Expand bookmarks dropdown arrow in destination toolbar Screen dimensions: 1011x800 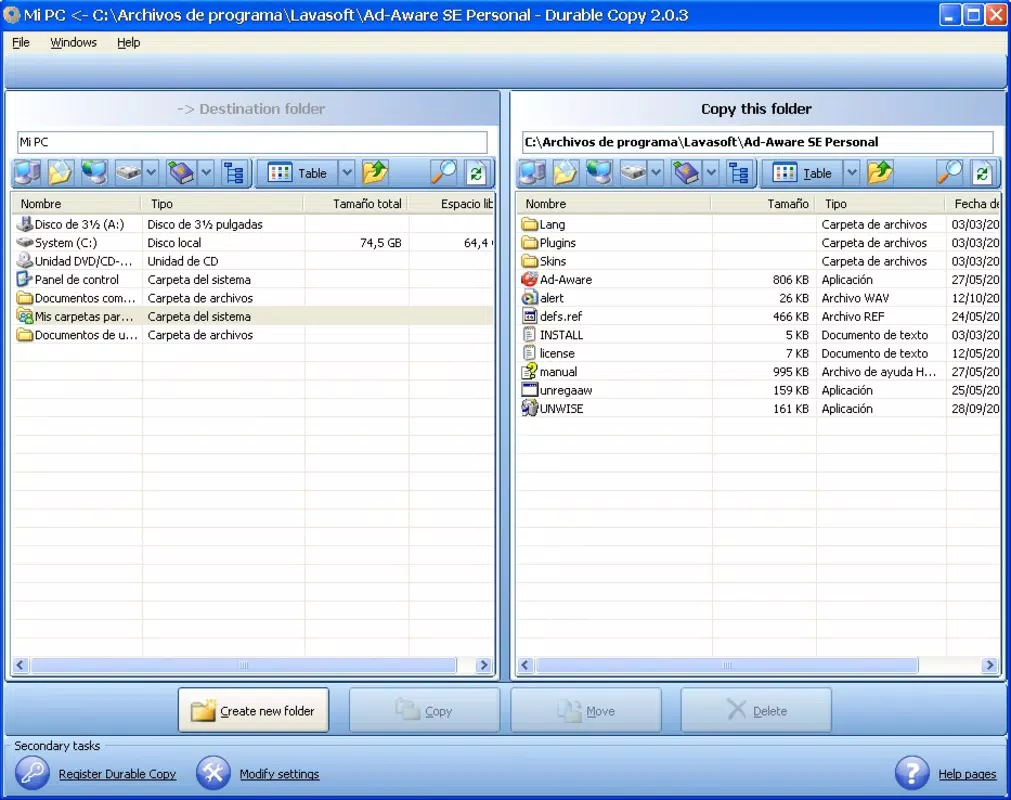point(206,173)
